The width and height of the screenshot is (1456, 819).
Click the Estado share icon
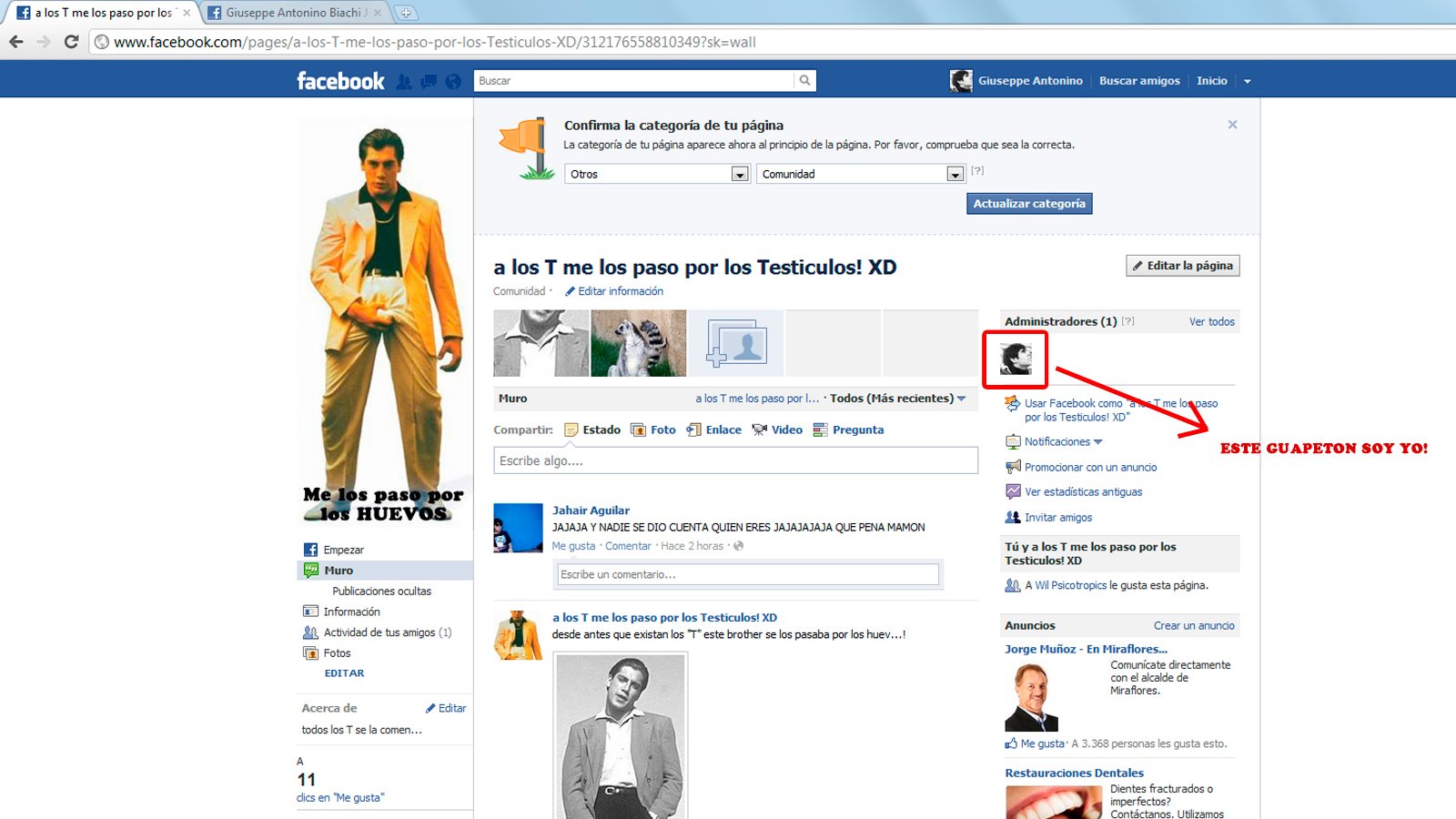point(571,430)
